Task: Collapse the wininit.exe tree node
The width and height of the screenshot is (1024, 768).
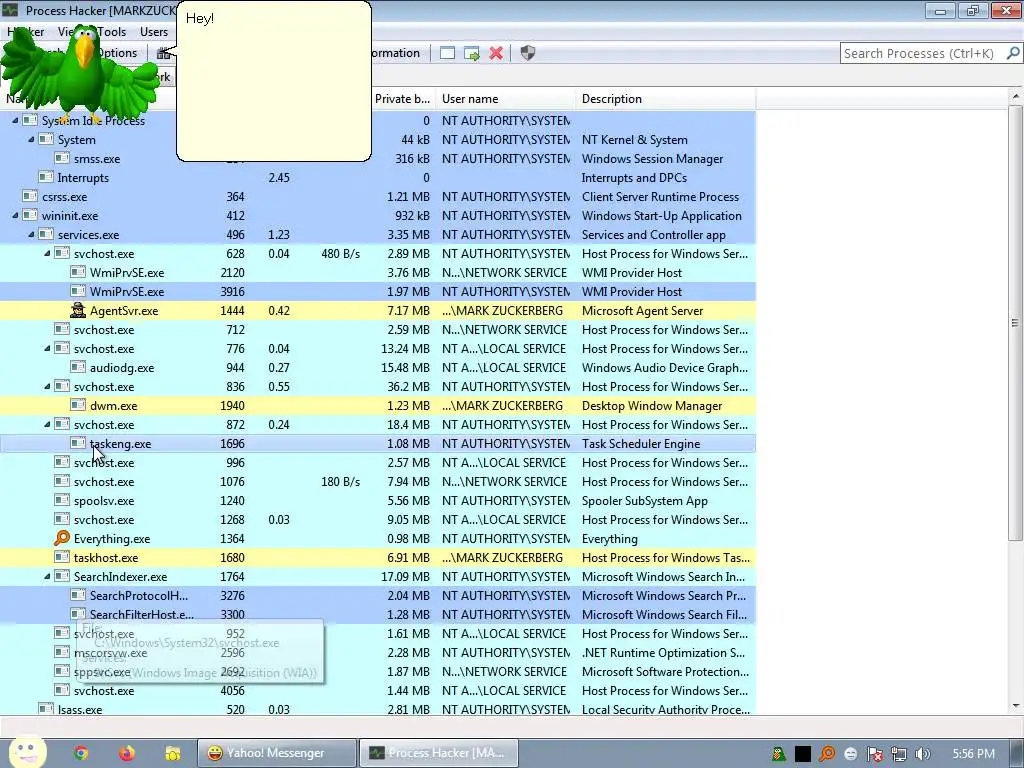Action: pos(15,215)
